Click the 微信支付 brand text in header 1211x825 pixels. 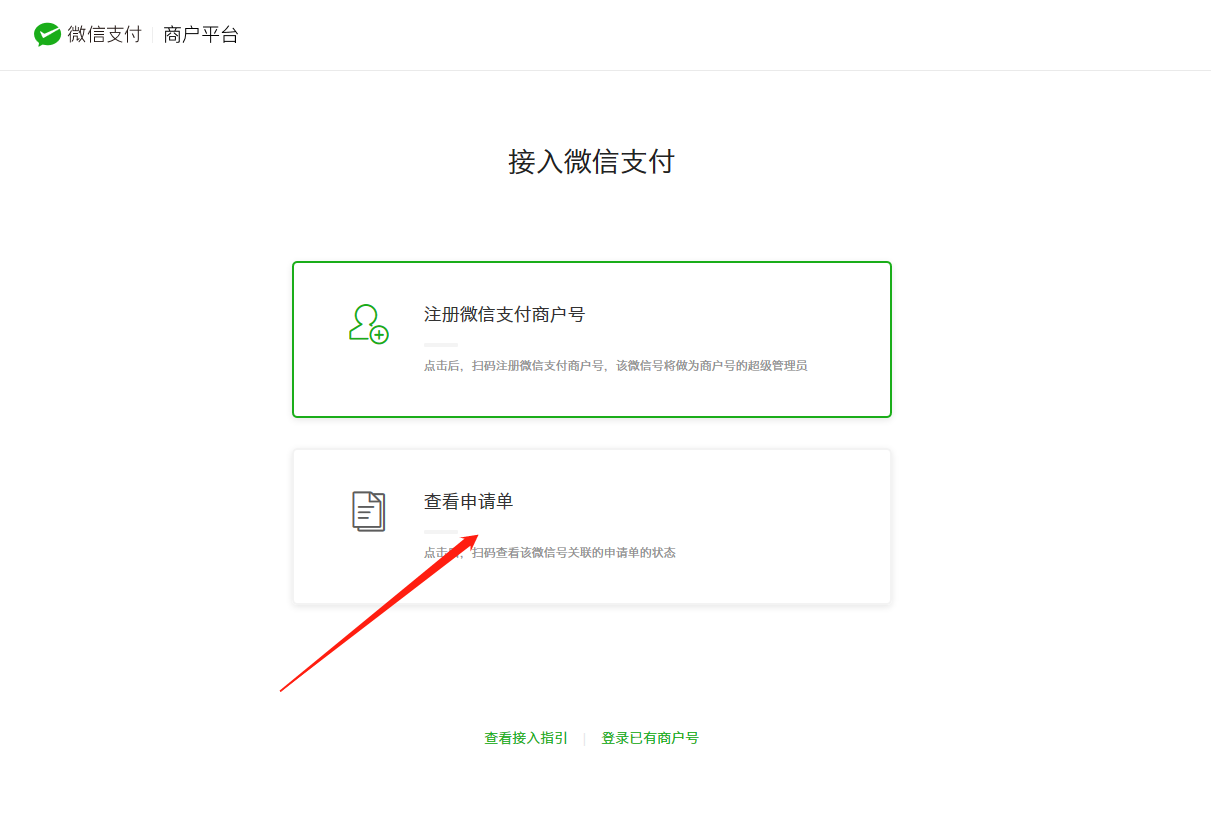[x=105, y=35]
